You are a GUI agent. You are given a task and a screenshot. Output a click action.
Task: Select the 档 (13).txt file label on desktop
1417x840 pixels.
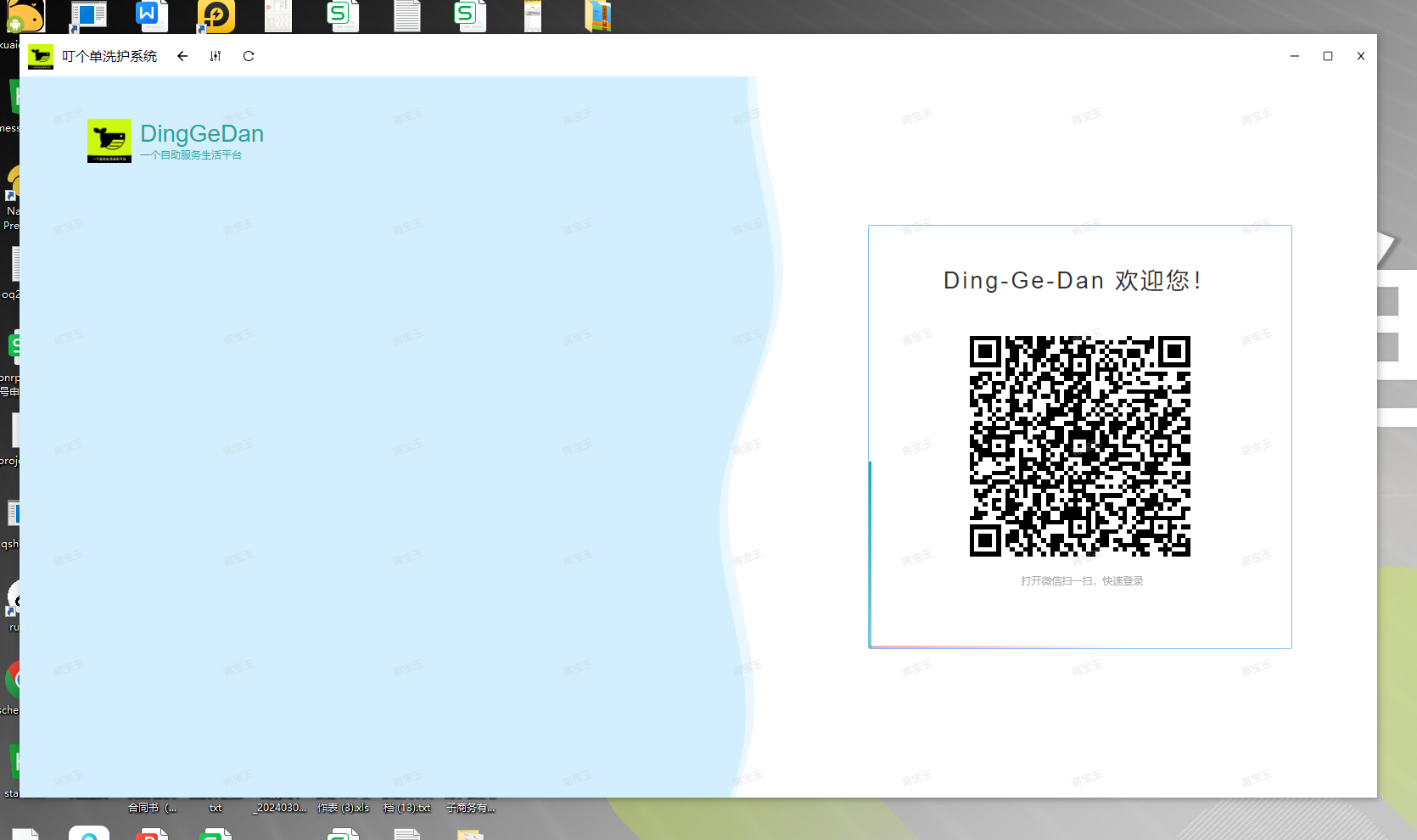[406, 808]
